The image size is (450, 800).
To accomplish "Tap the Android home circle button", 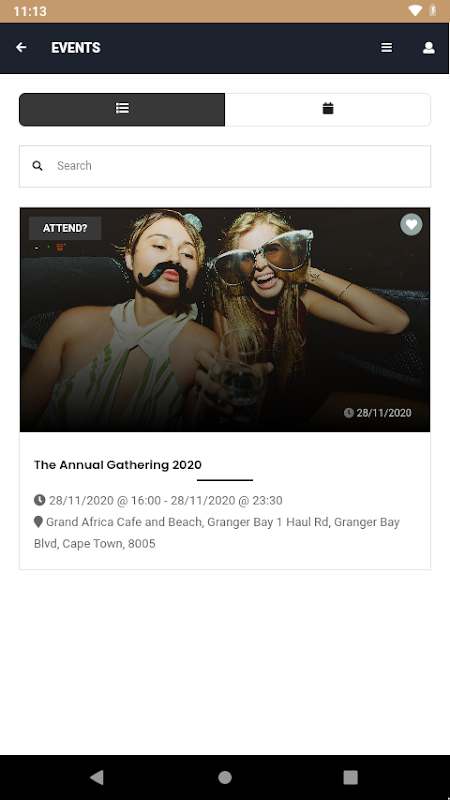I will 225,777.
